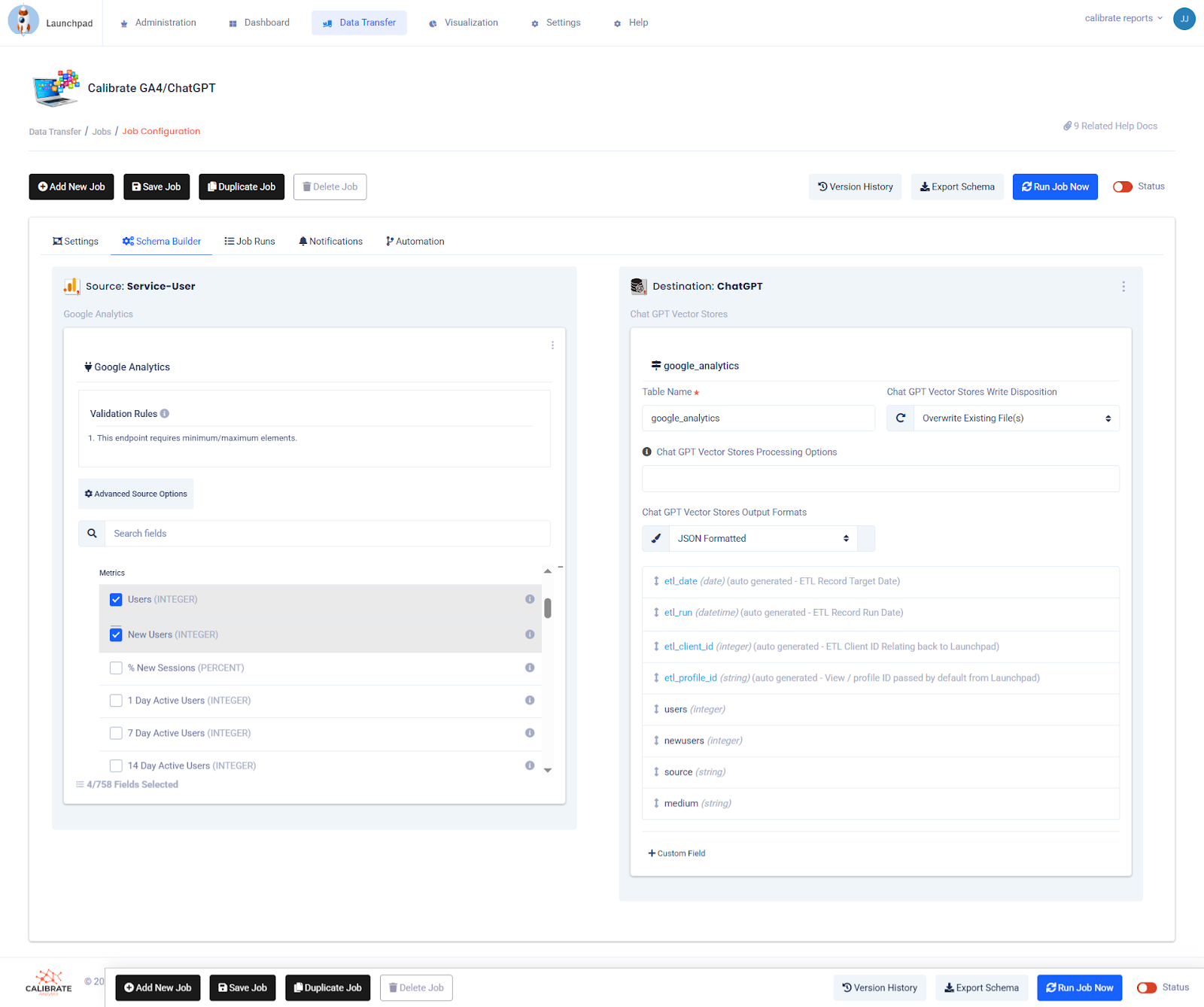The image size is (1204, 1007).
Task: Click the top Export Schema button
Action: [957, 187]
